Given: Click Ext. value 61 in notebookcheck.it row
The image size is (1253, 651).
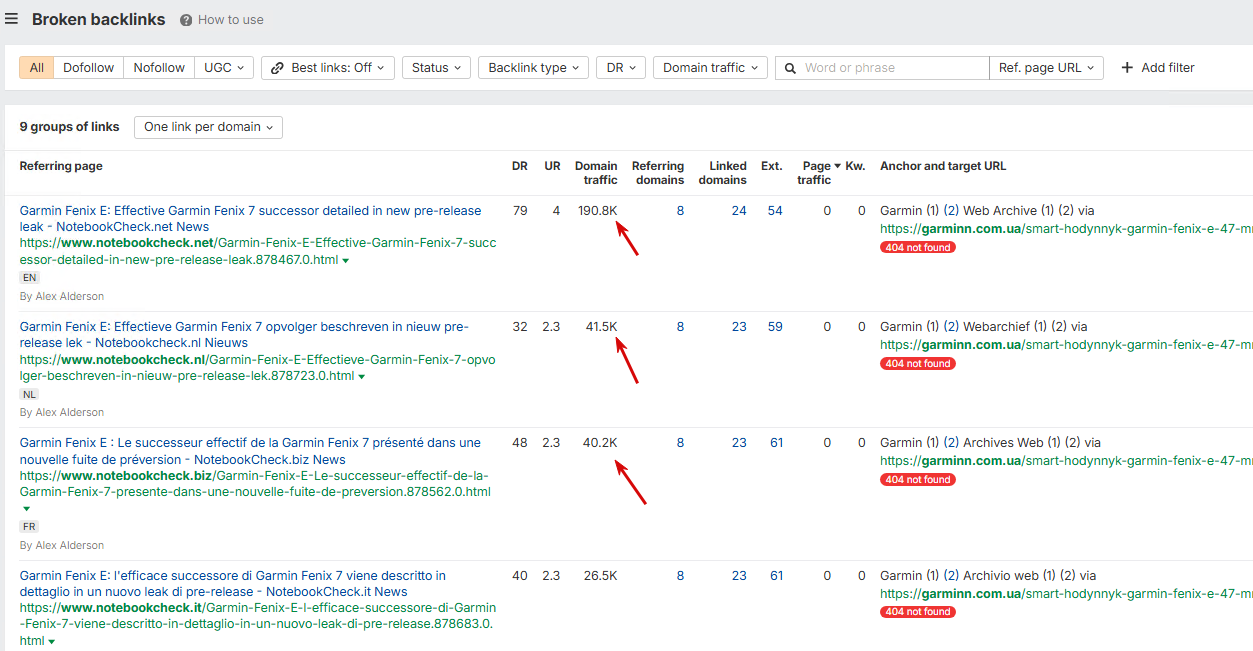Looking at the screenshot, I should [775, 576].
